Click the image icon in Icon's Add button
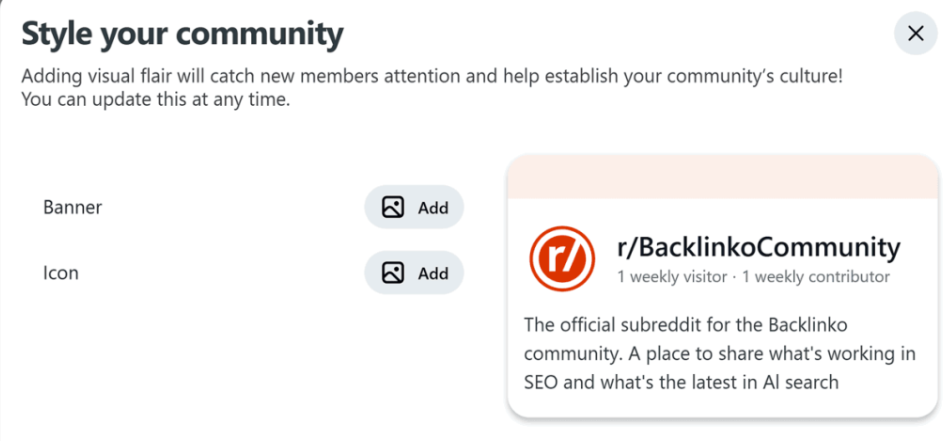Image resolution: width=951 pixels, height=441 pixels. click(x=393, y=273)
